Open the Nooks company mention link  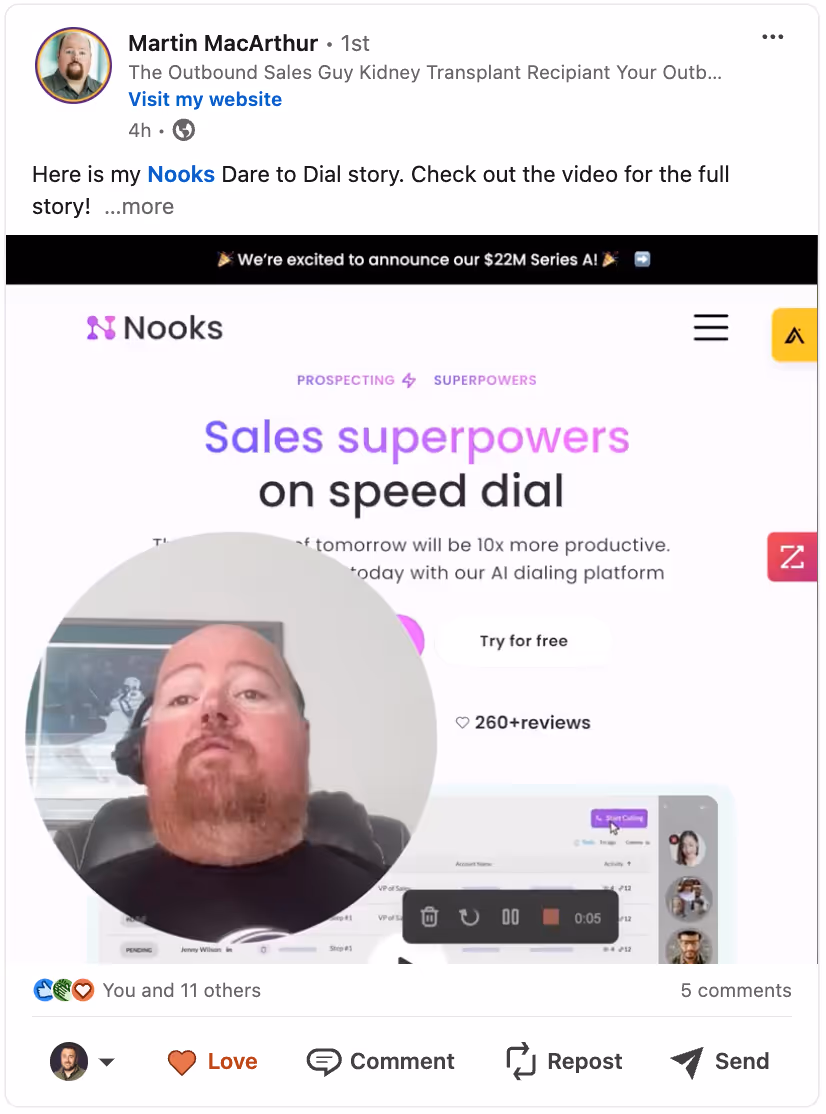[x=181, y=174]
